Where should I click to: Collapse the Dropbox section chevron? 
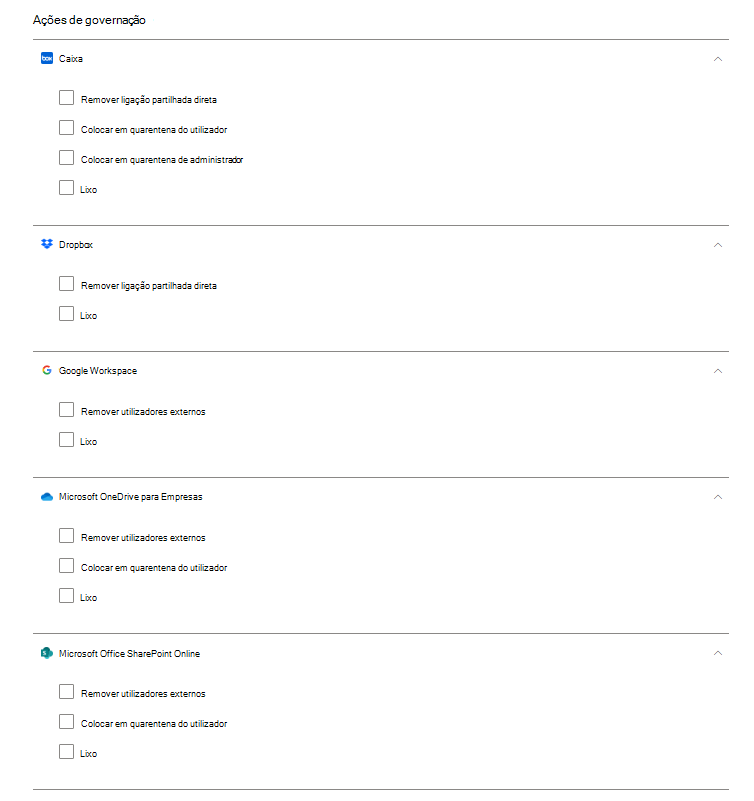pyautogui.click(x=718, y=245)
